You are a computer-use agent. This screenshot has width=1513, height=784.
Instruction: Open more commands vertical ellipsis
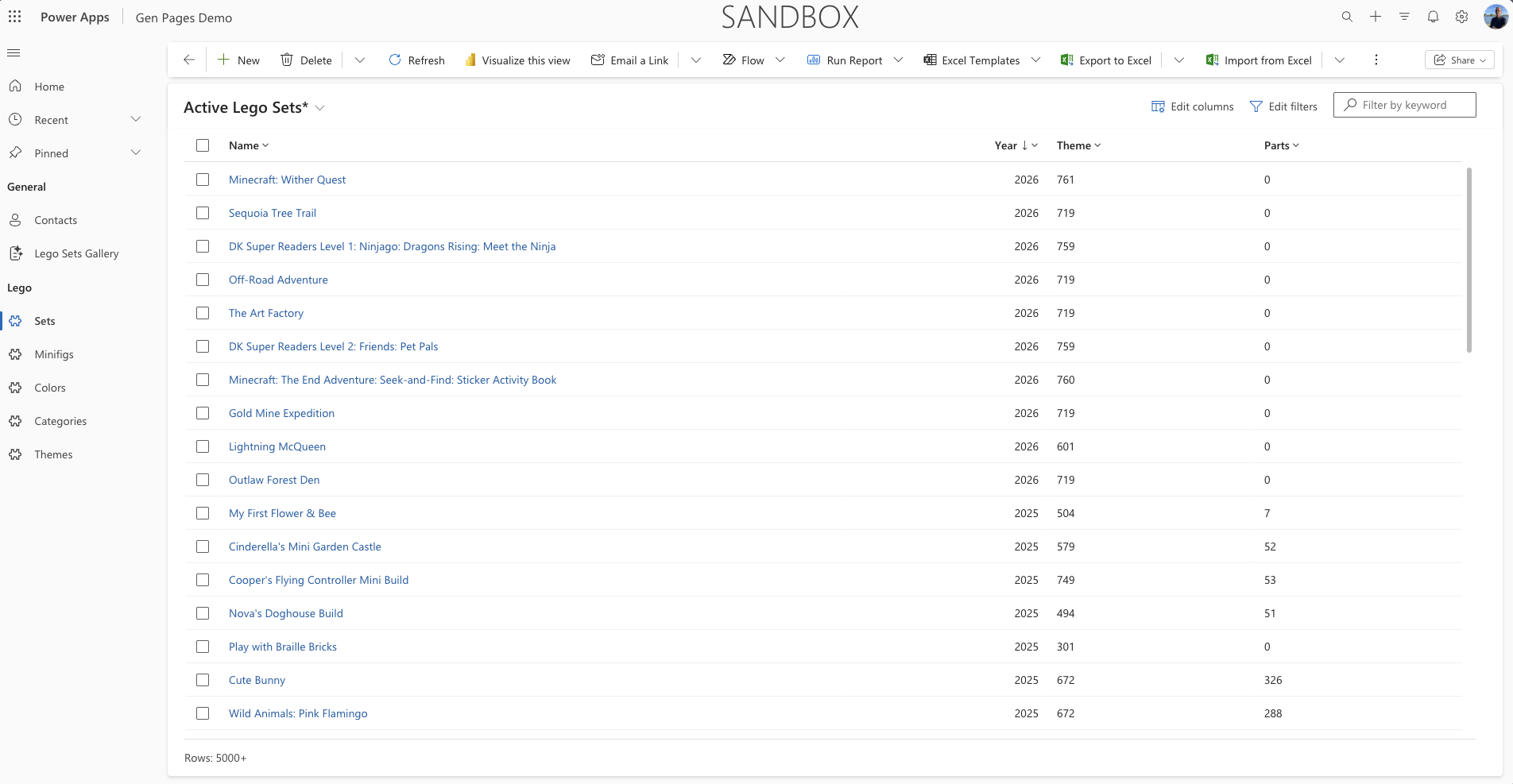pos(1376,60)
